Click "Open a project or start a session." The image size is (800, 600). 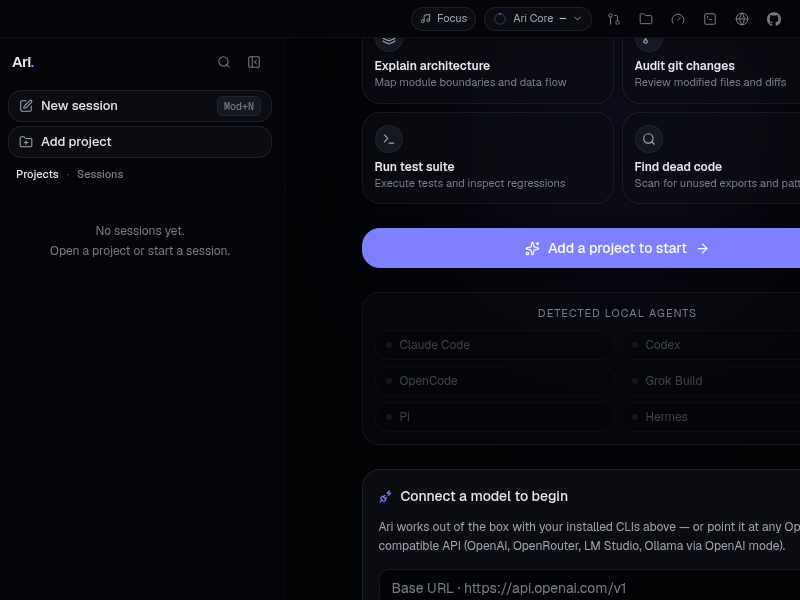(x=140, y=251)
